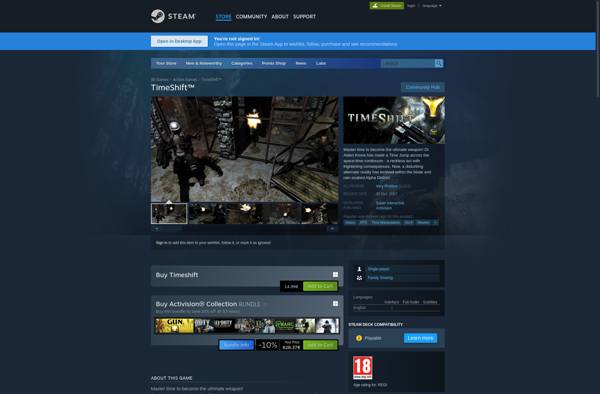The height and width of the screenshot is (394, 600).
Task: Click the Sci-fi tag
Action: (x=408, y=222)
